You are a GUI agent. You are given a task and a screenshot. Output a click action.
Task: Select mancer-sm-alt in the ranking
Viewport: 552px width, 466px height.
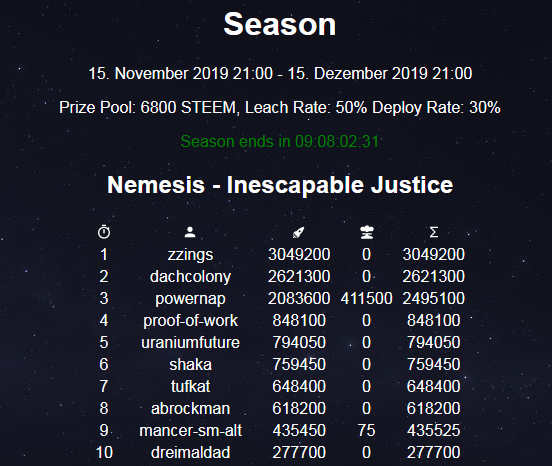[x=190, y=430]
